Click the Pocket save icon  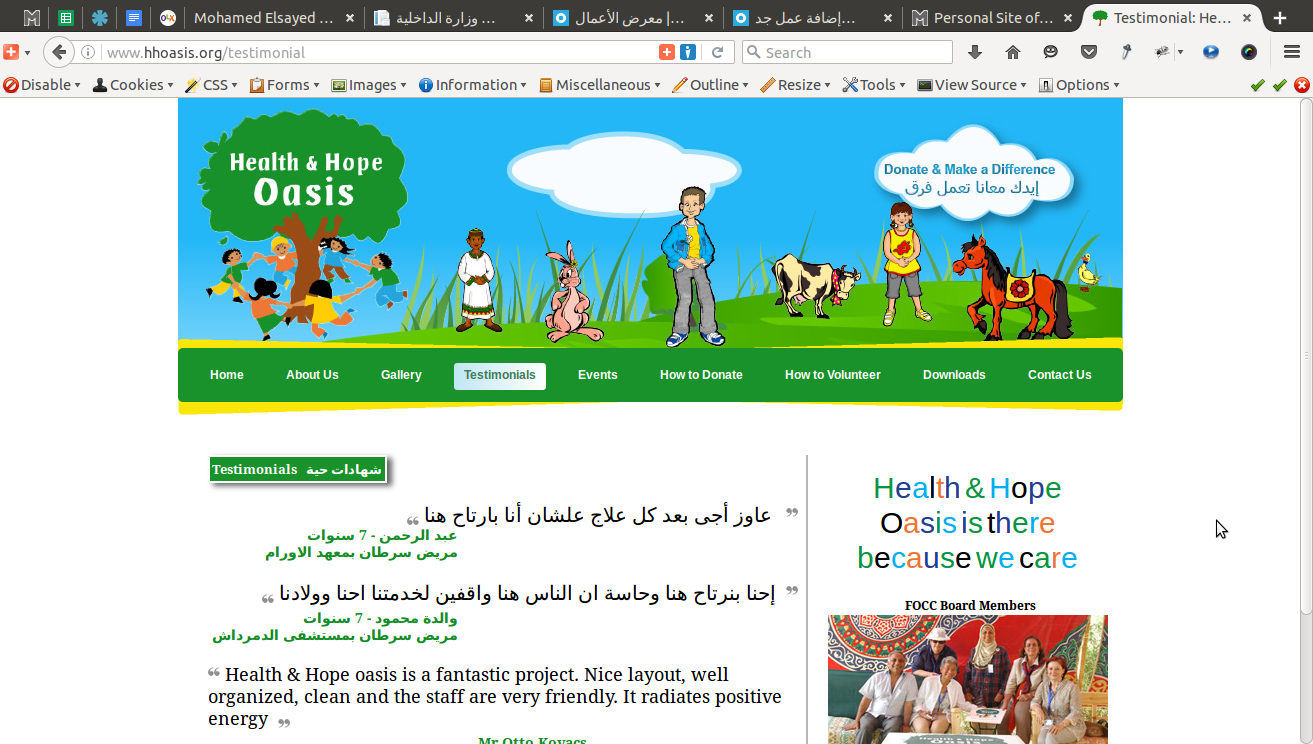pos(1089,52)
